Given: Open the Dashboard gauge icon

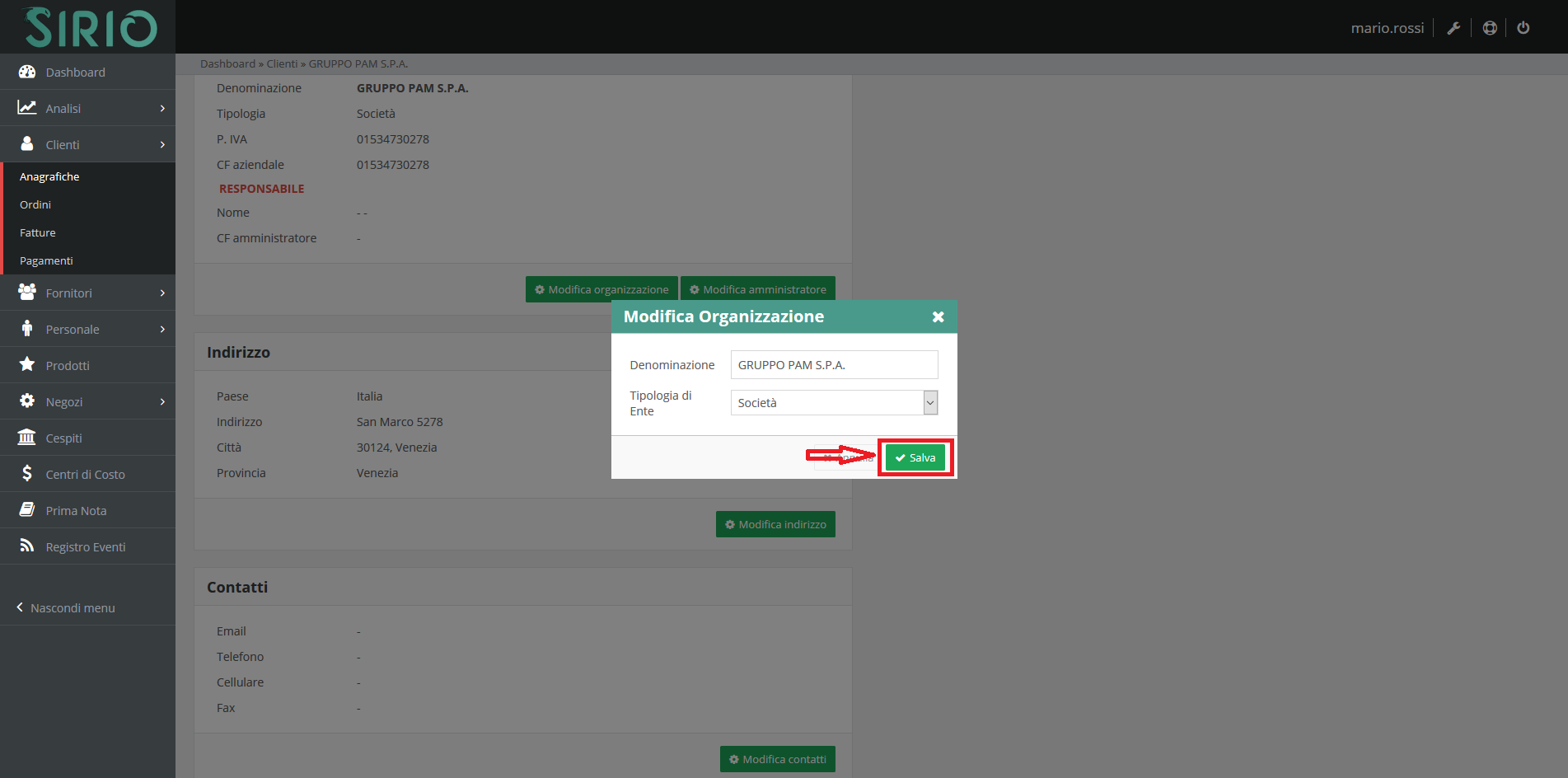Looking at the screenshot, I should click(27, 72).
